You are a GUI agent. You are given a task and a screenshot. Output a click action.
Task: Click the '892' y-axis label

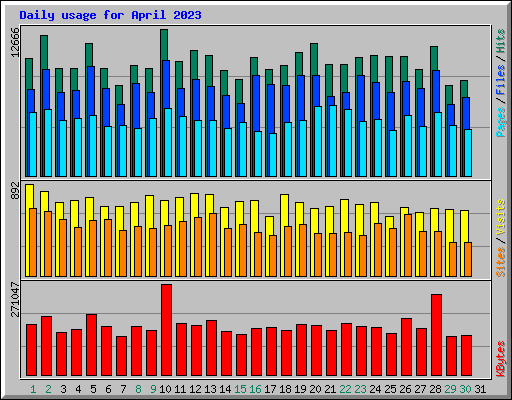point(15,190)
